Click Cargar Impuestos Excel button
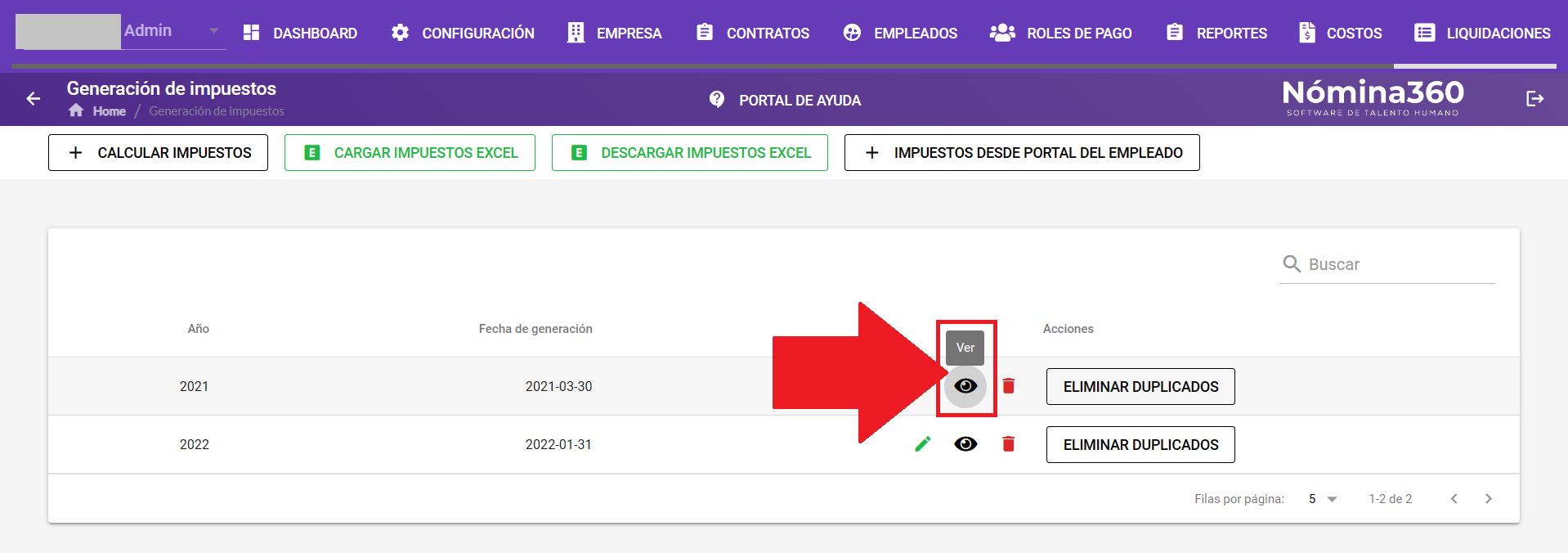 tap(410, 153)
